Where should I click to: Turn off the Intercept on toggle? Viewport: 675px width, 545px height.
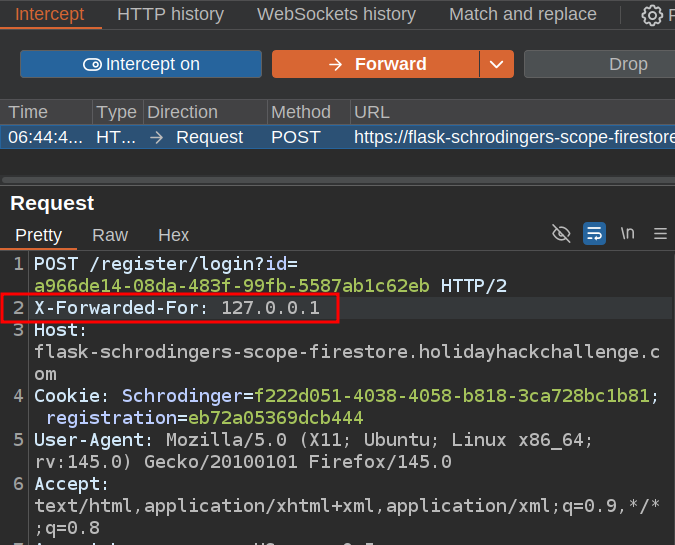click(x=141, y=64)
